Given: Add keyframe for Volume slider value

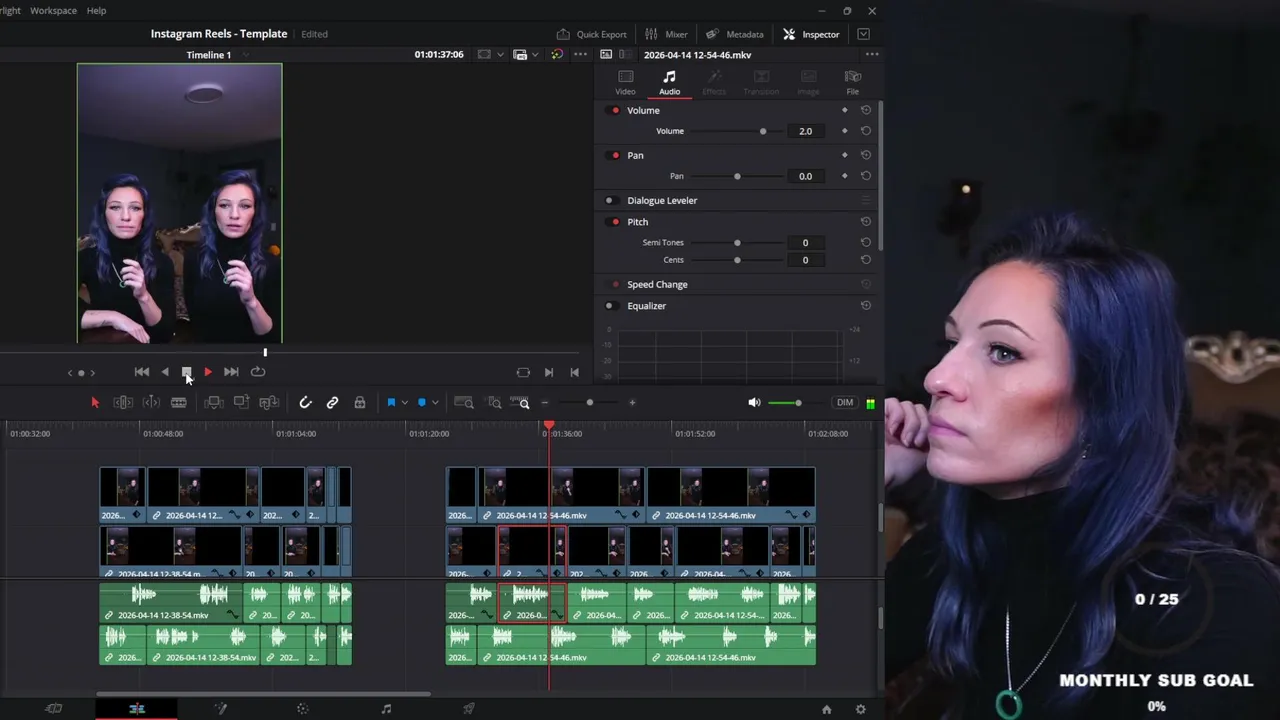Looking at the screenshot, I should tap(845, 131).
